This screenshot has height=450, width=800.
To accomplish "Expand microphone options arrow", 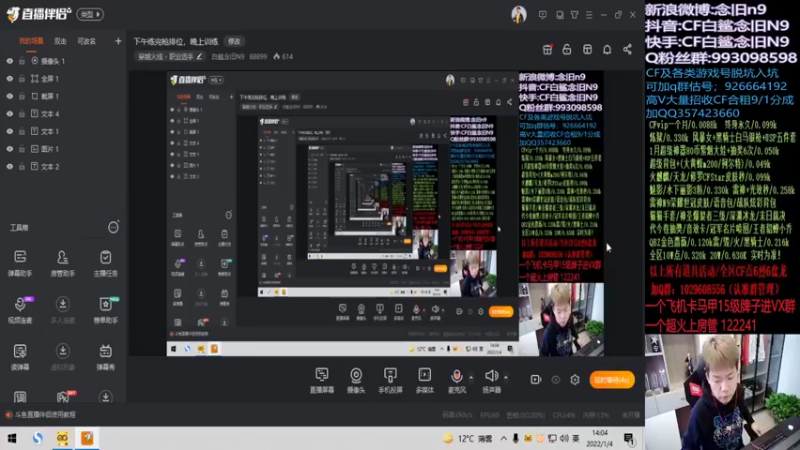I will click(x=471, y=378).
